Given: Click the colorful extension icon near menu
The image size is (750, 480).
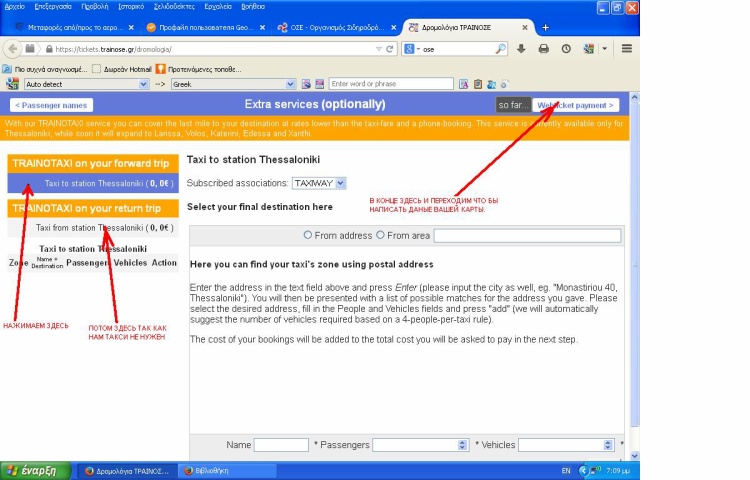Looking at the screenshot, I should tap(589, 49).
